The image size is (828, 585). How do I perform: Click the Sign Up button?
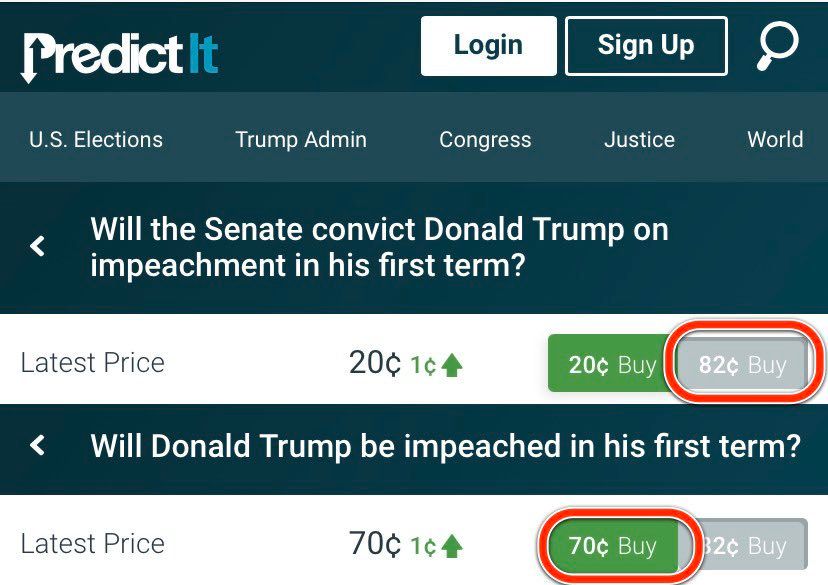tap(645, 46)
